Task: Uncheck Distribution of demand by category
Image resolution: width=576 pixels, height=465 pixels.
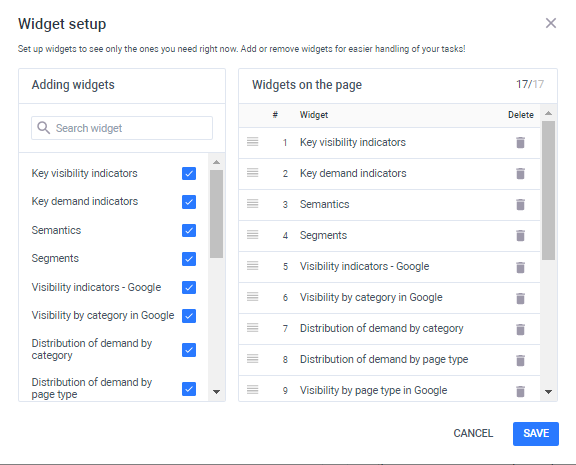Action: [x=189, y=350]
